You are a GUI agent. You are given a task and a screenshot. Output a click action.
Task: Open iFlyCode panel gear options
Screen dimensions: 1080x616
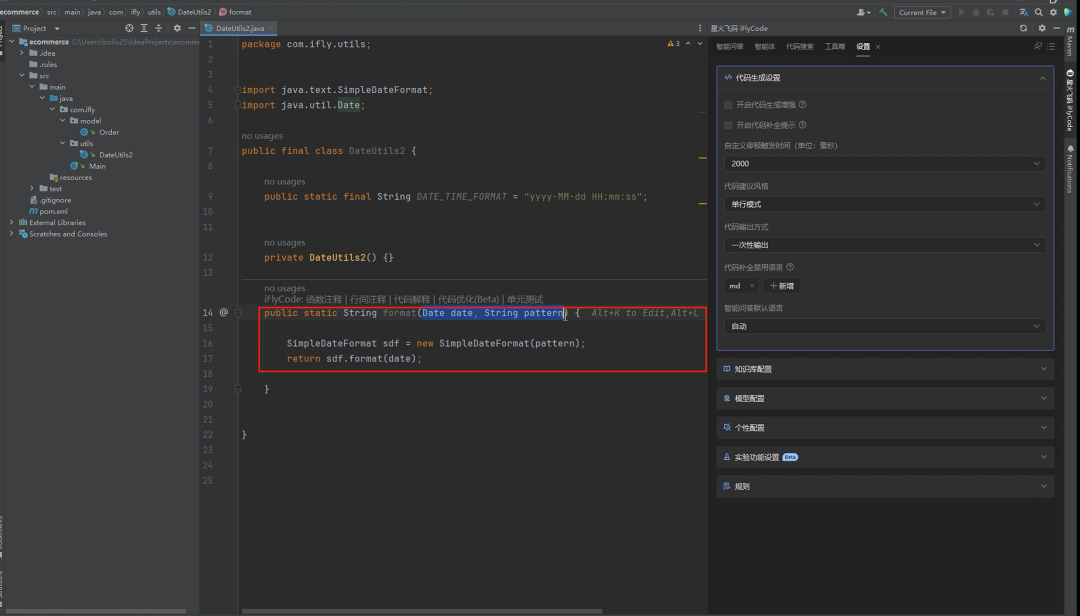pos(1042,28)
